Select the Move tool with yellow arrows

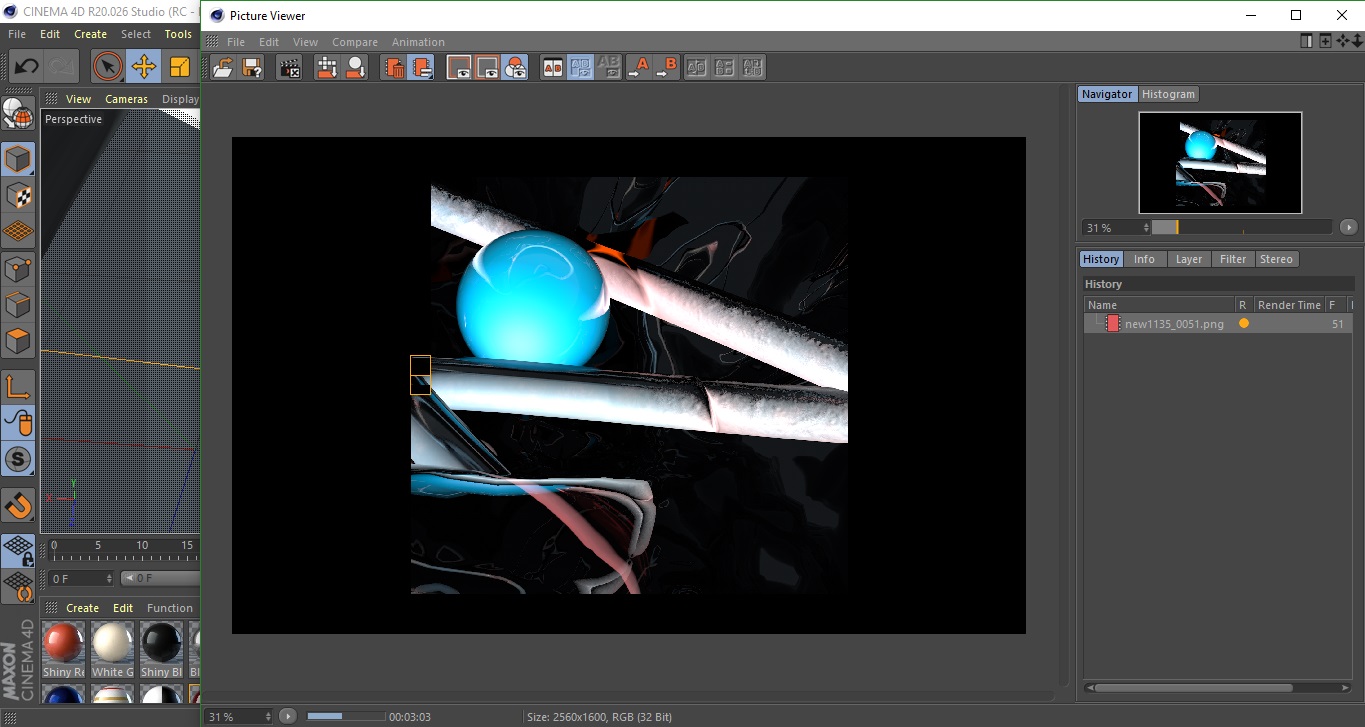144,67
